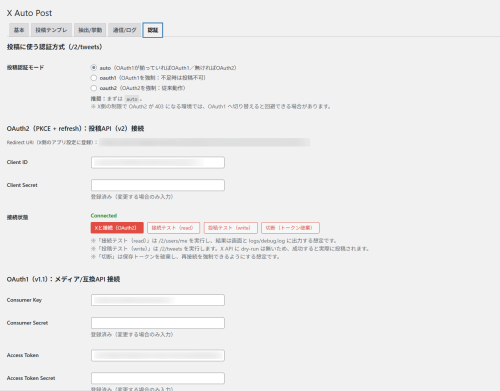Viewport: 500px width, 391px height.
Task: Select the 通信/ログ tab
Action: click(x=125, y=30)
